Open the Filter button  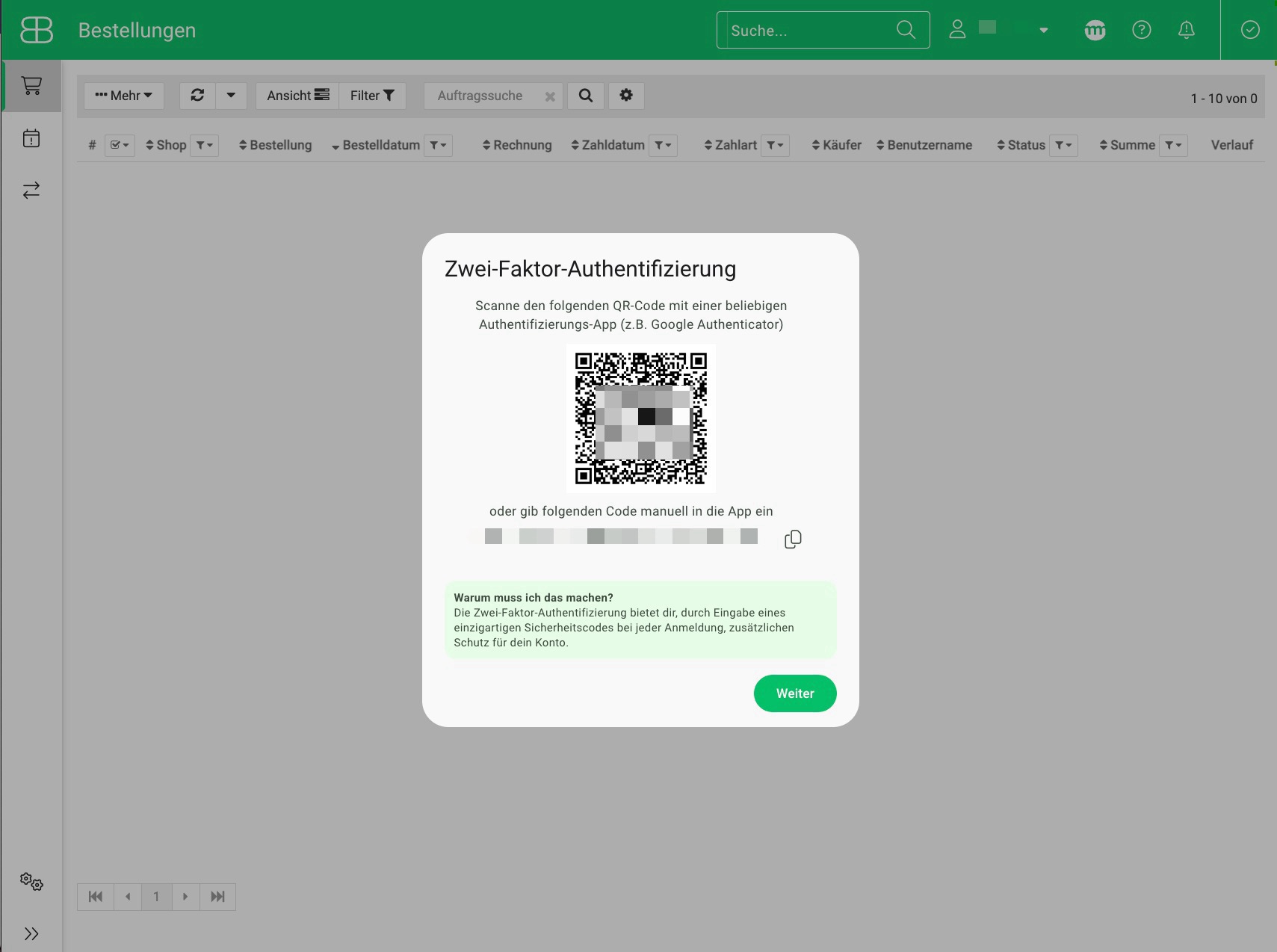tap(372, 96)
